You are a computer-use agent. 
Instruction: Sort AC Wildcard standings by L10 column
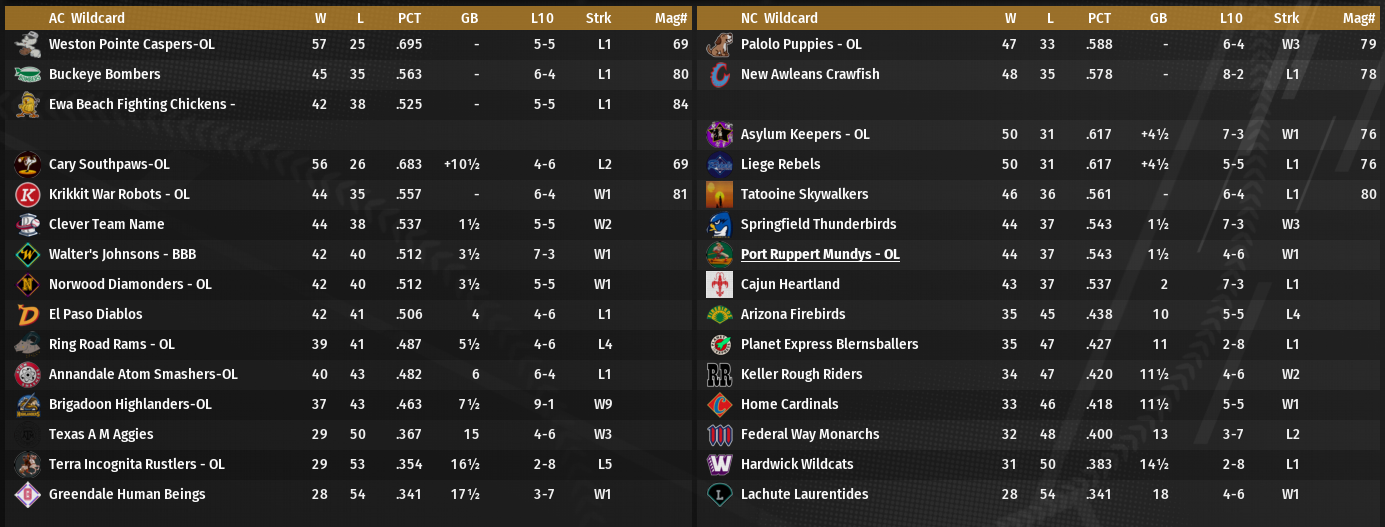coord(544,18)
